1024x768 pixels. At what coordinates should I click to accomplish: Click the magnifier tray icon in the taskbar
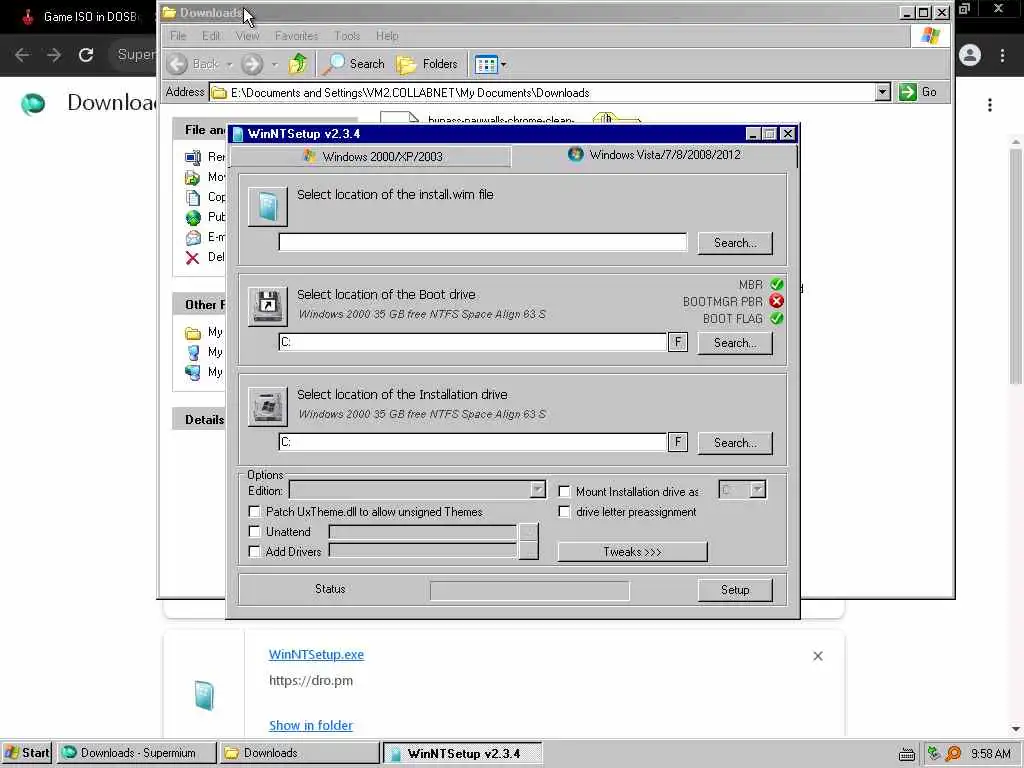point(953,754)
